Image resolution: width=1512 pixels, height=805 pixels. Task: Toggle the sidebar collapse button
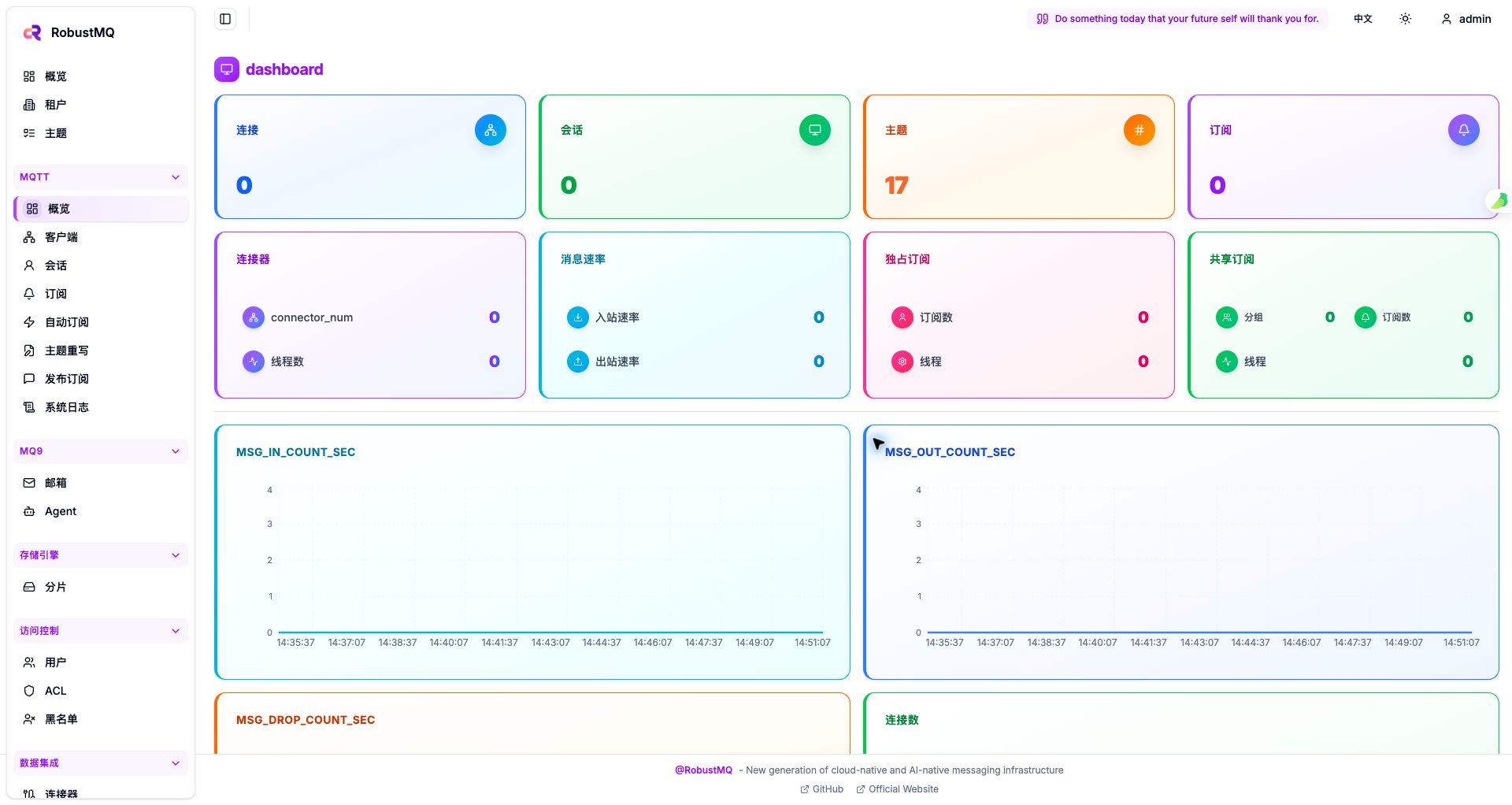pos(225,19)
